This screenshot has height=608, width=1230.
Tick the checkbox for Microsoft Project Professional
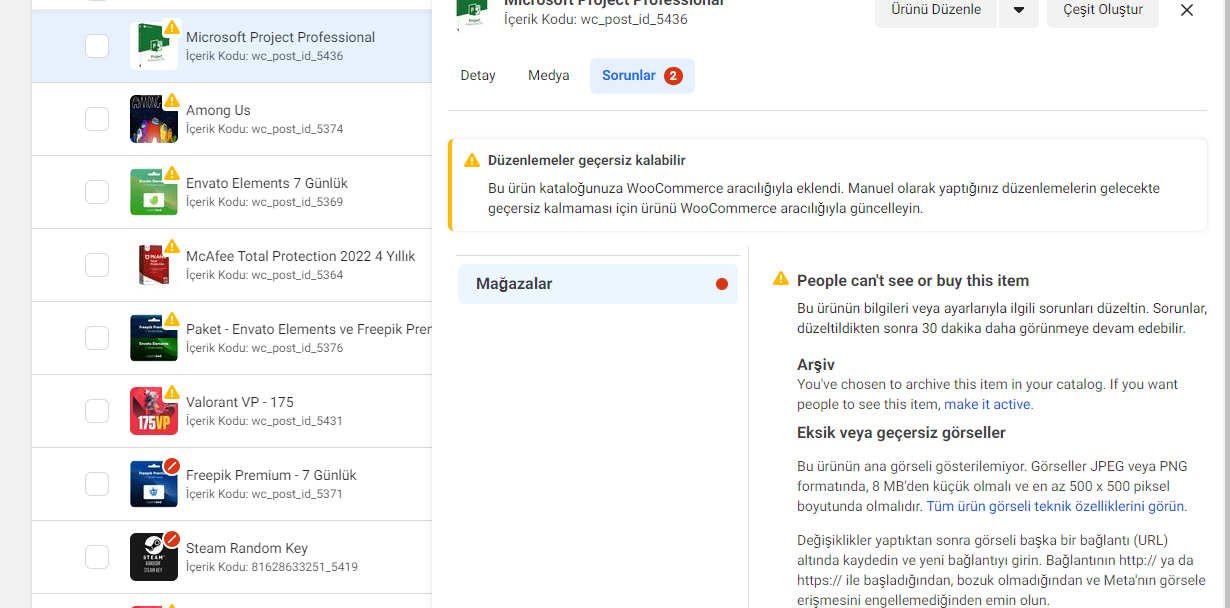click(97, 46)
